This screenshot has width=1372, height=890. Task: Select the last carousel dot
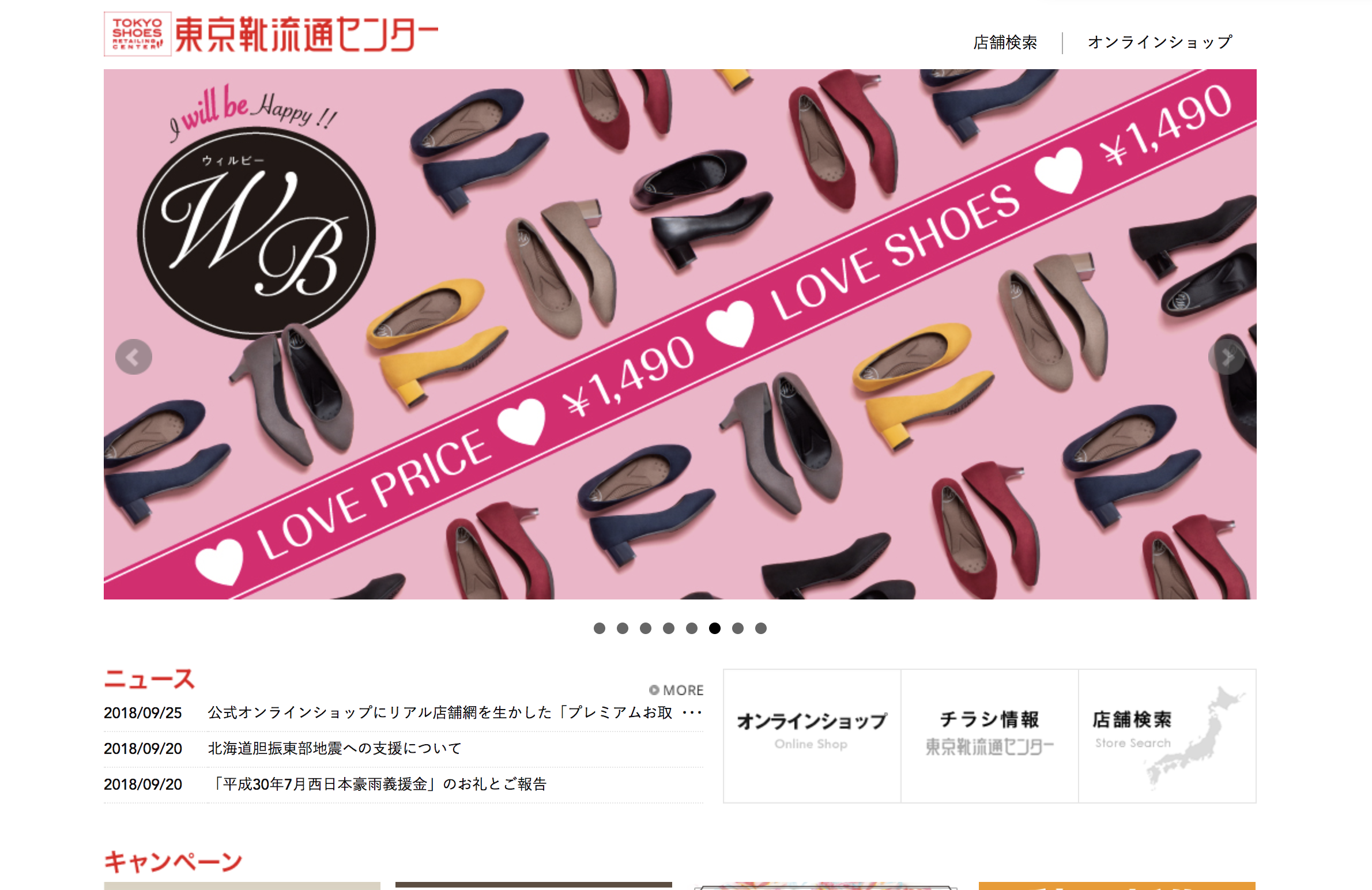click(x=761, y=628)
